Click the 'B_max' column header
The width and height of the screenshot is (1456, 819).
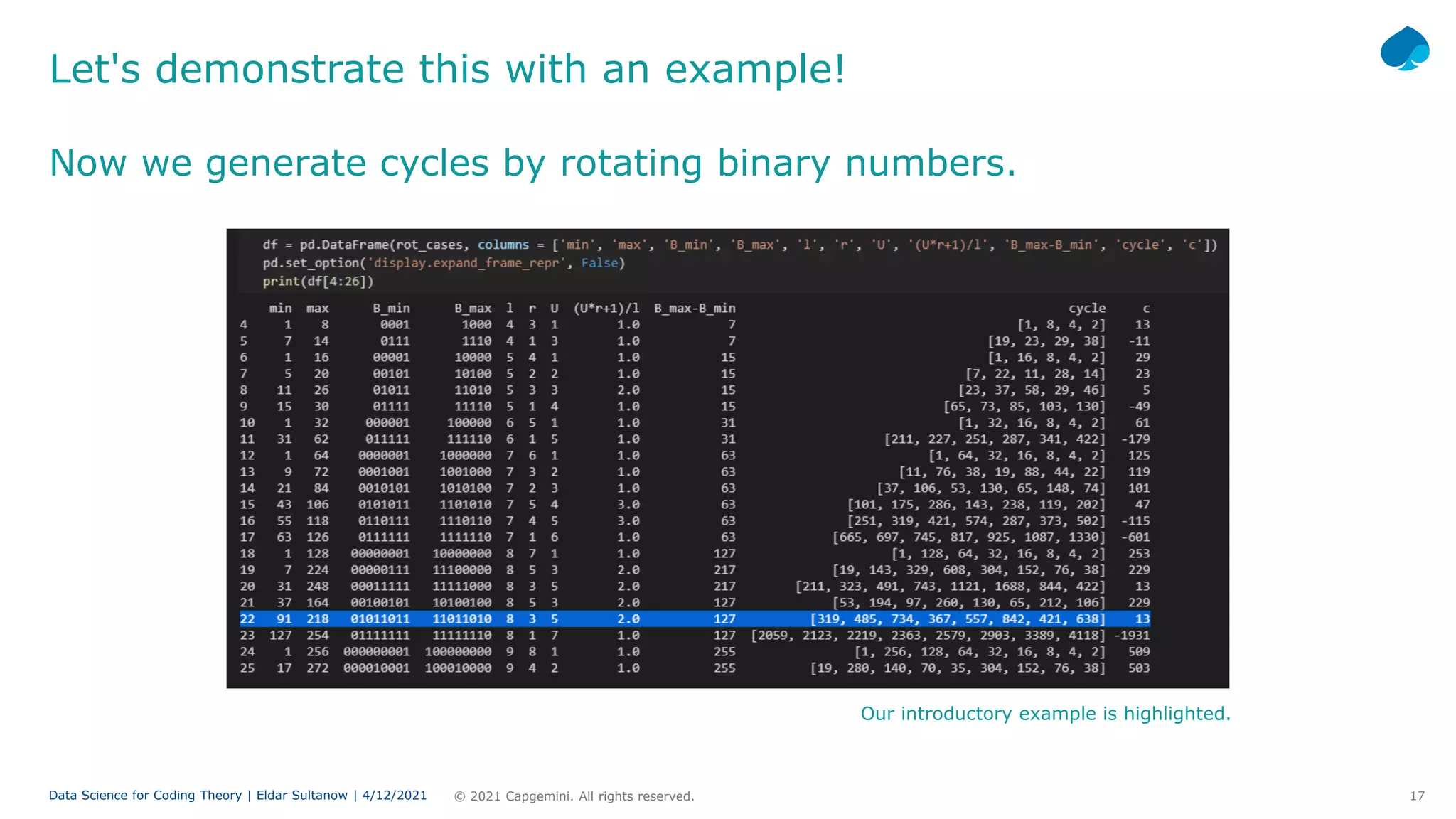coord(473,309)
